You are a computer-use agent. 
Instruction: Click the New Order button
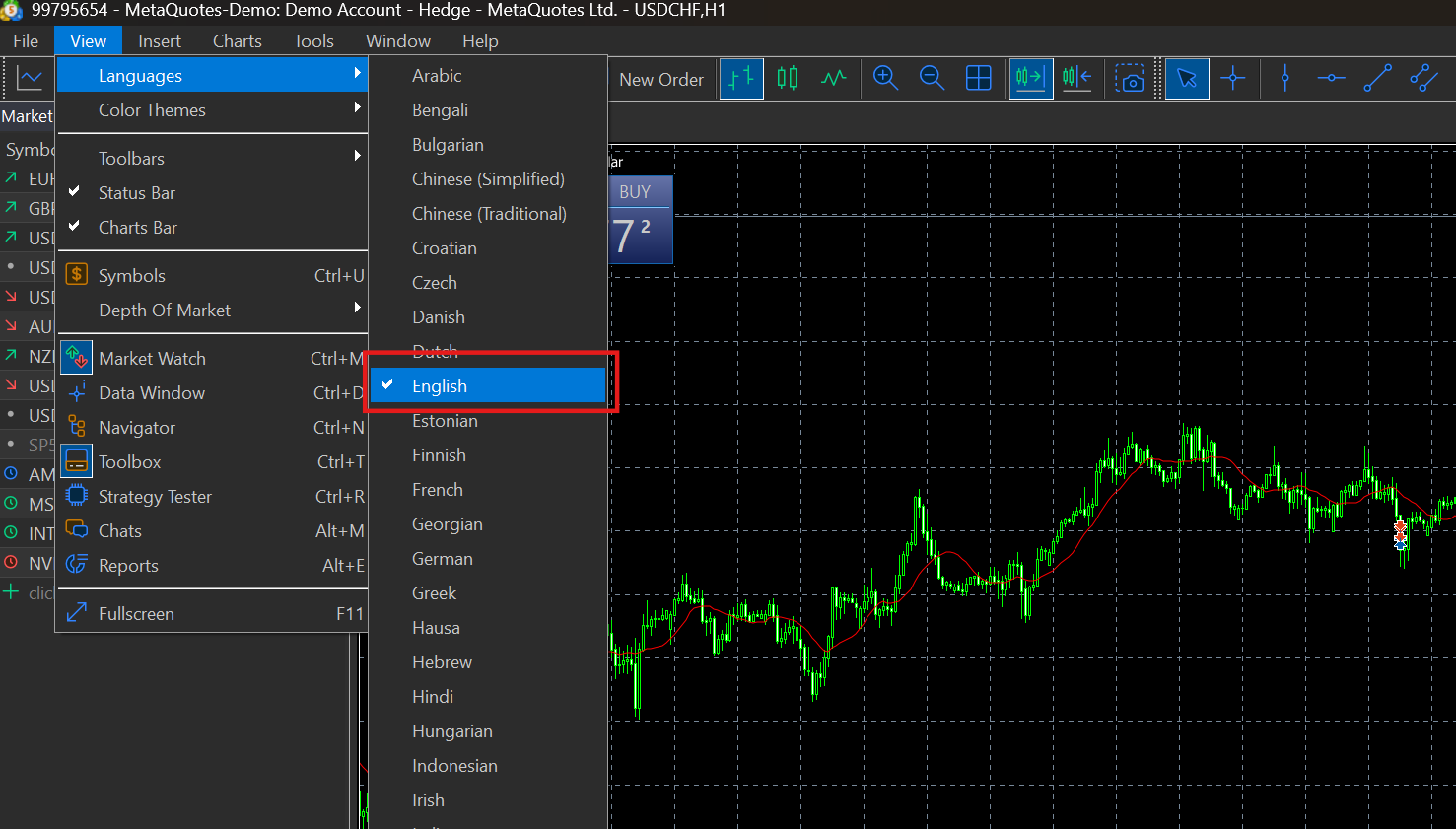[660, 80]
